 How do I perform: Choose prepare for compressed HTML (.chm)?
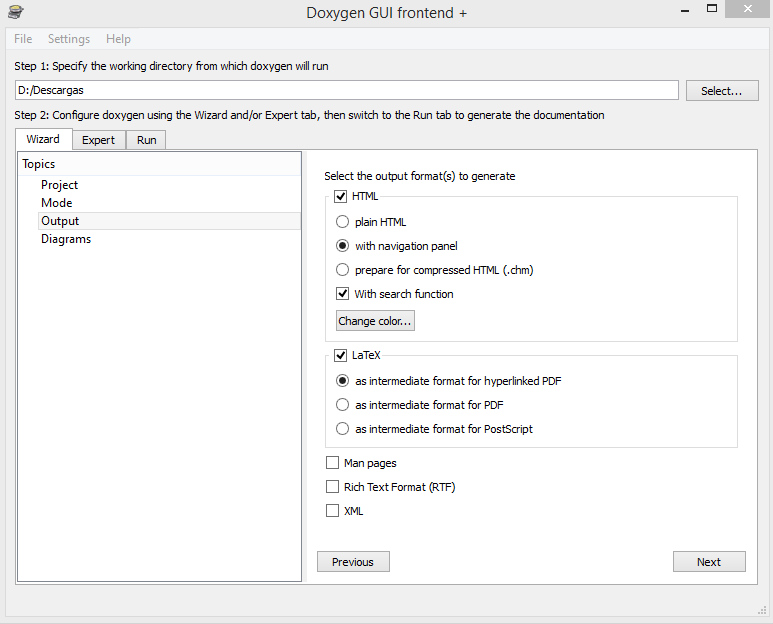343,270
